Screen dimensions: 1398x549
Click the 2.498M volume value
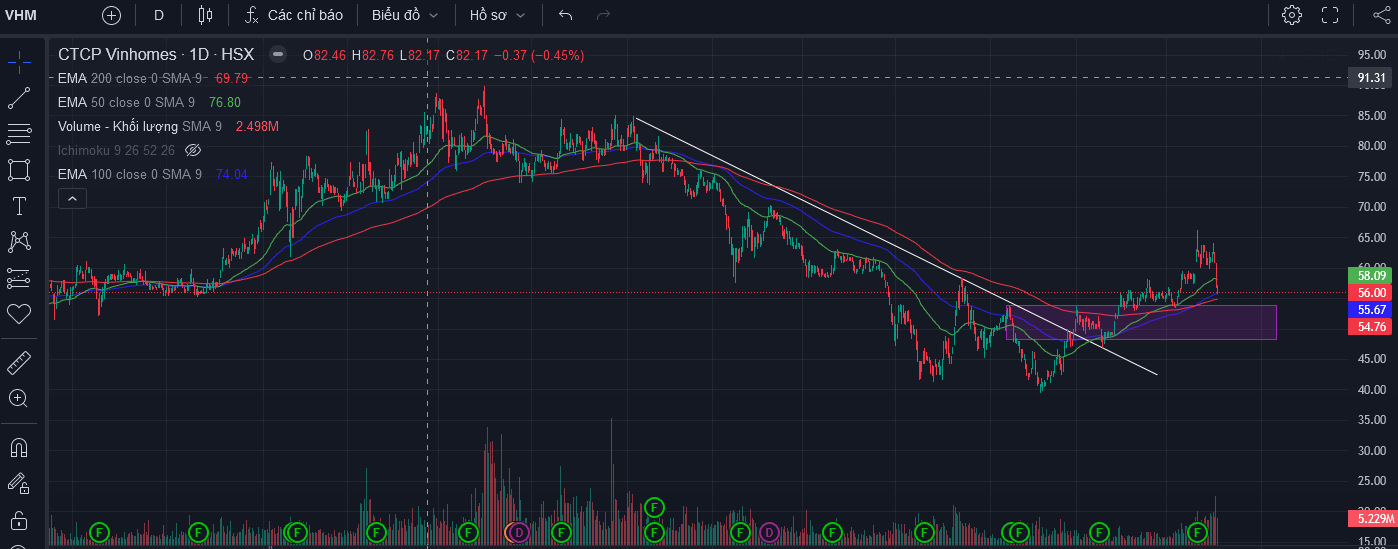click(257, 126)
